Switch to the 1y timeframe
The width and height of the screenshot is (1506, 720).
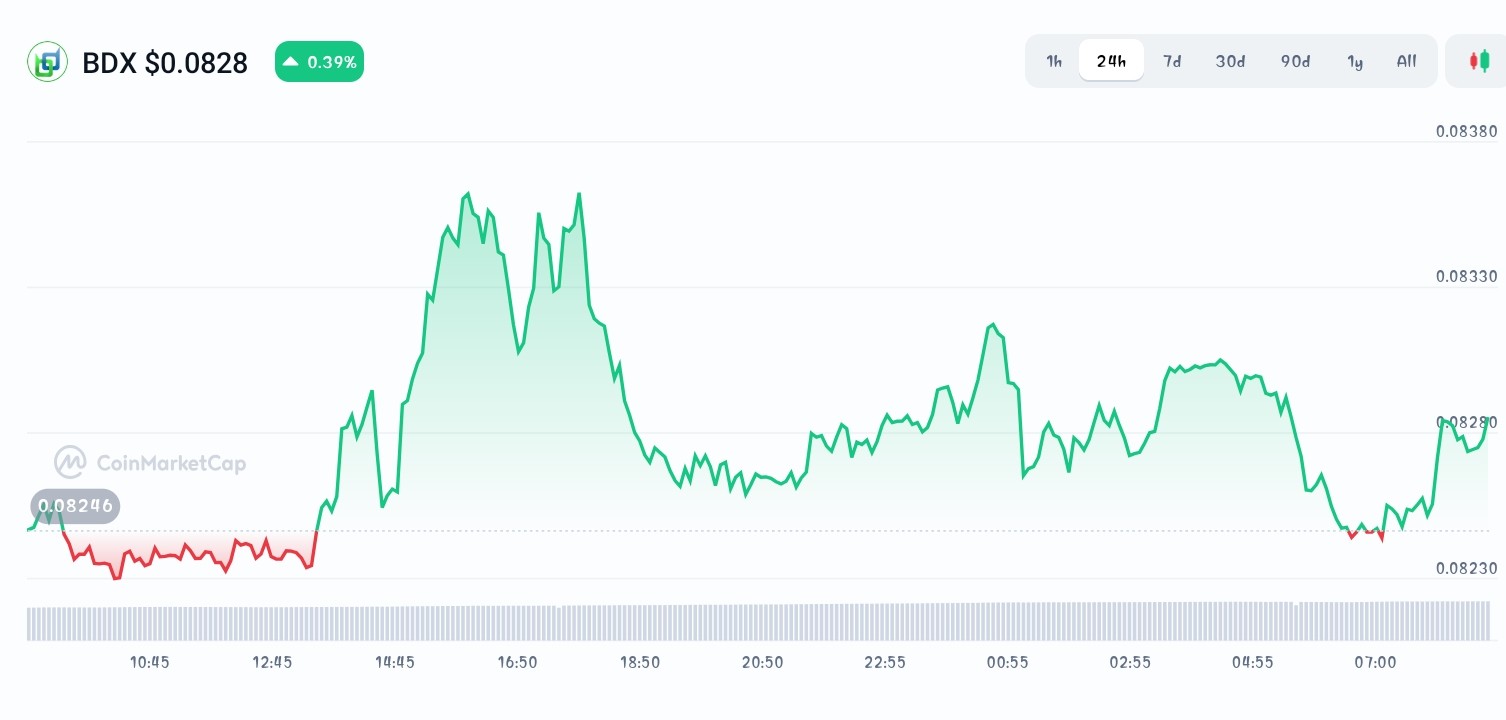1355,61
